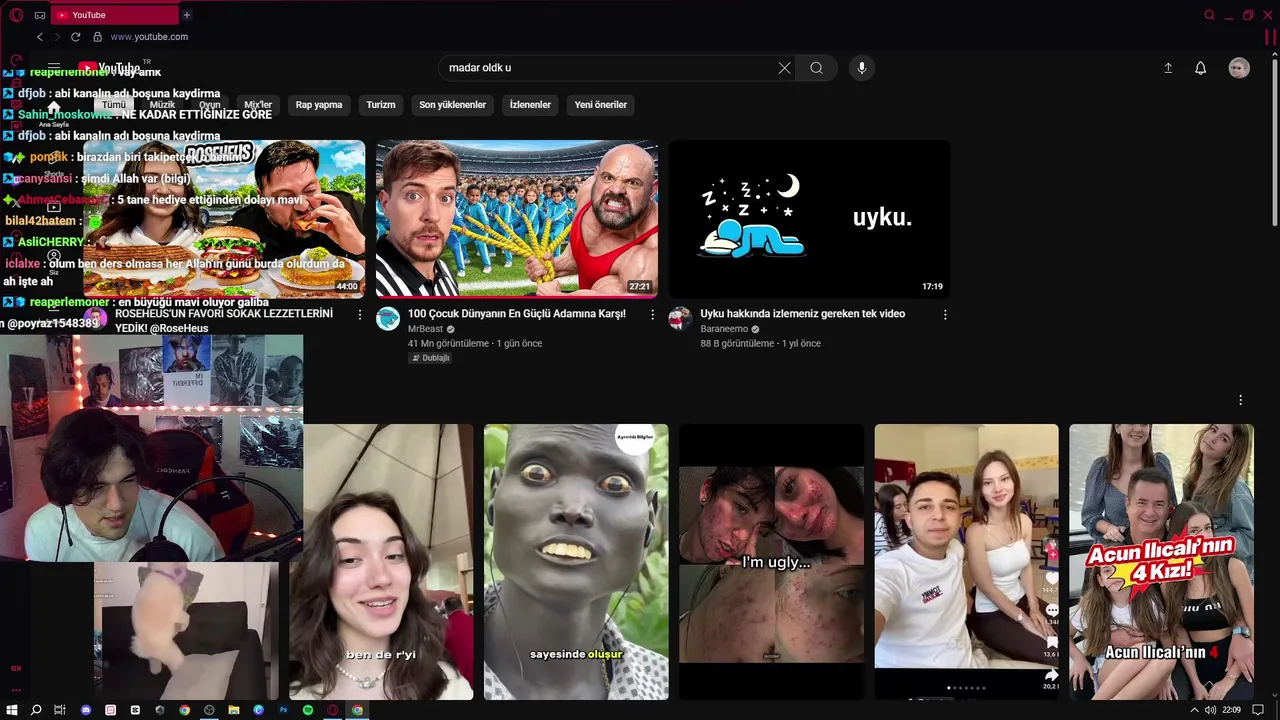Screen dimensions: 1280x720
Task: Open YouTube notifications bell
Action: [x=1201, y=68]
